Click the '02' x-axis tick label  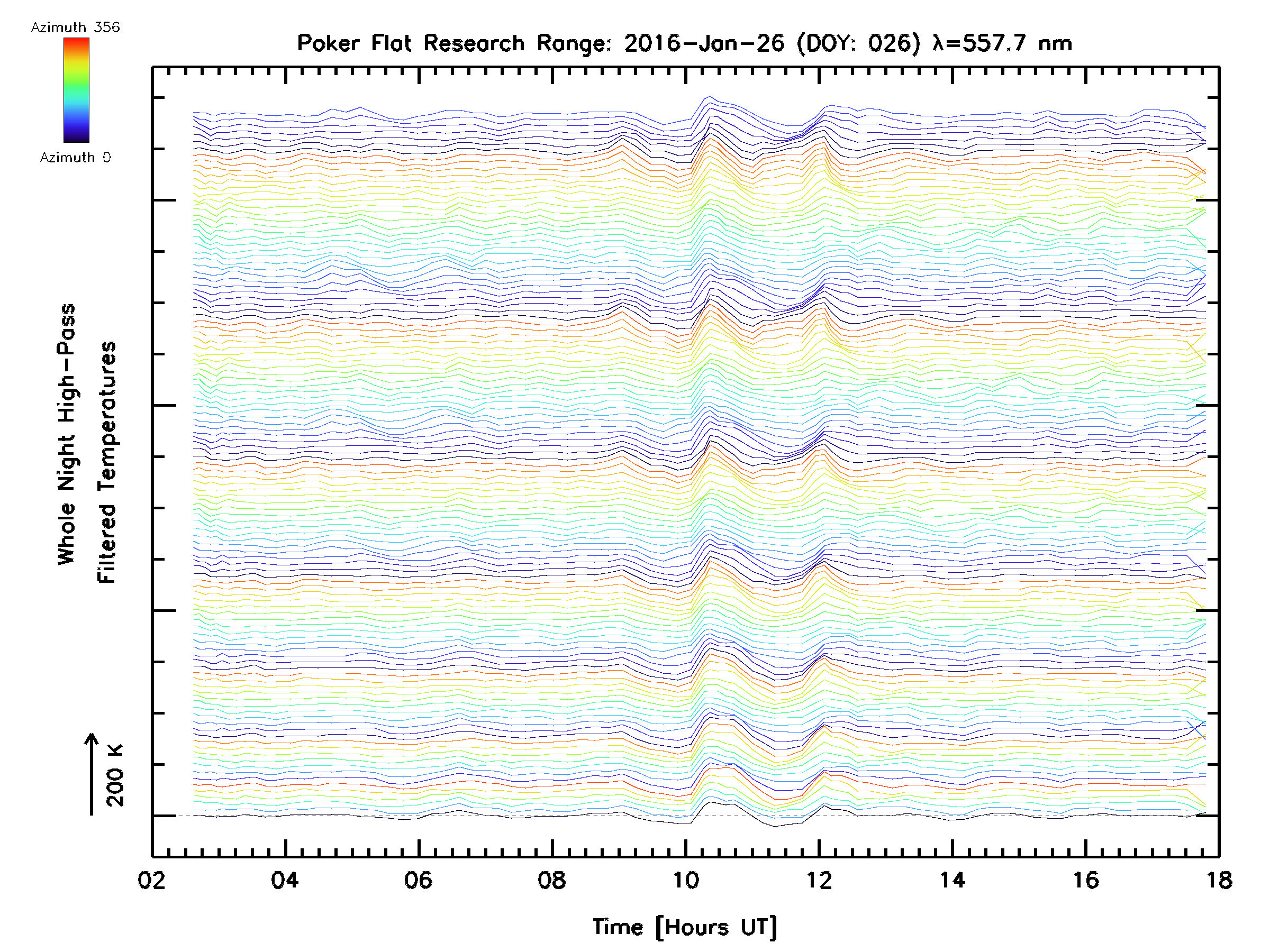point(151,880)
